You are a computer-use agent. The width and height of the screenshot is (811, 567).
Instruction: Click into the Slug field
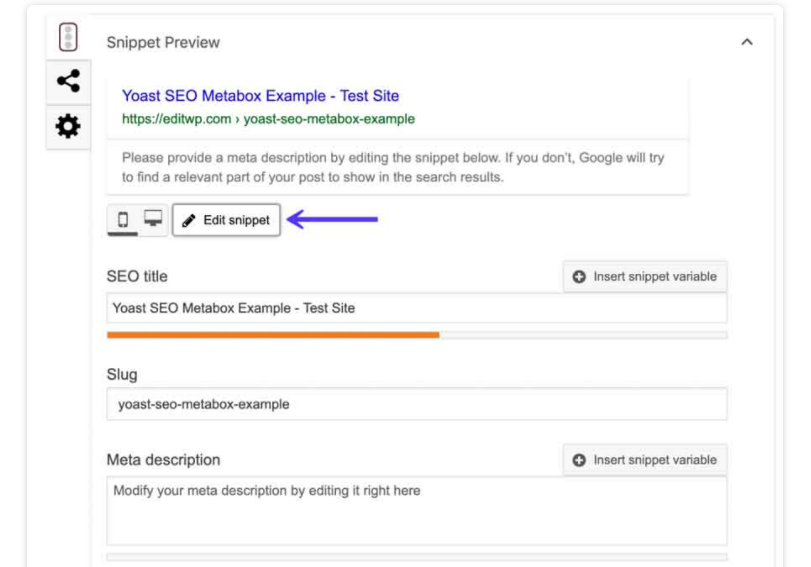point(416,405)
